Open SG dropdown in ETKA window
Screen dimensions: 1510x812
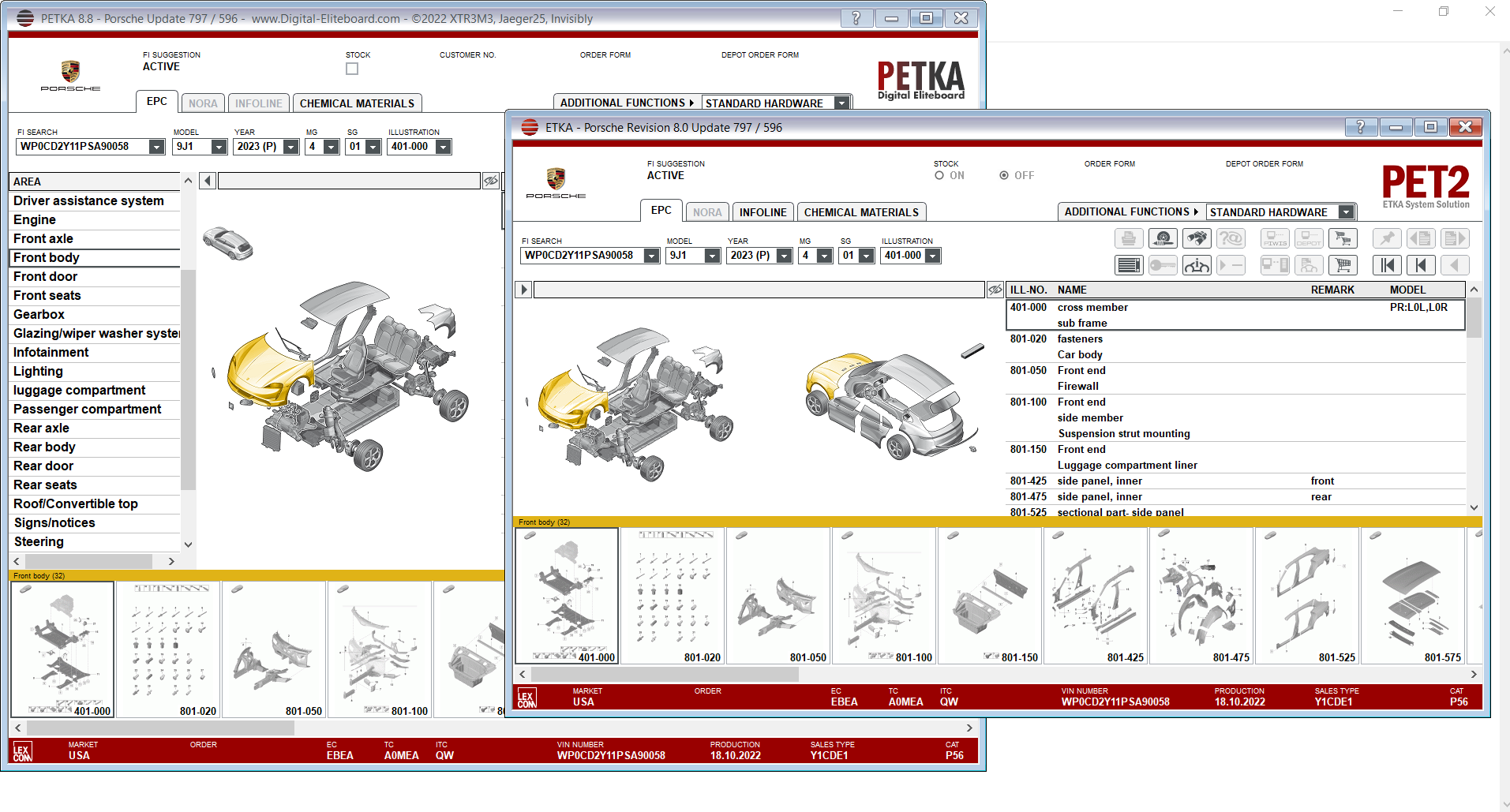pos(867,256)
